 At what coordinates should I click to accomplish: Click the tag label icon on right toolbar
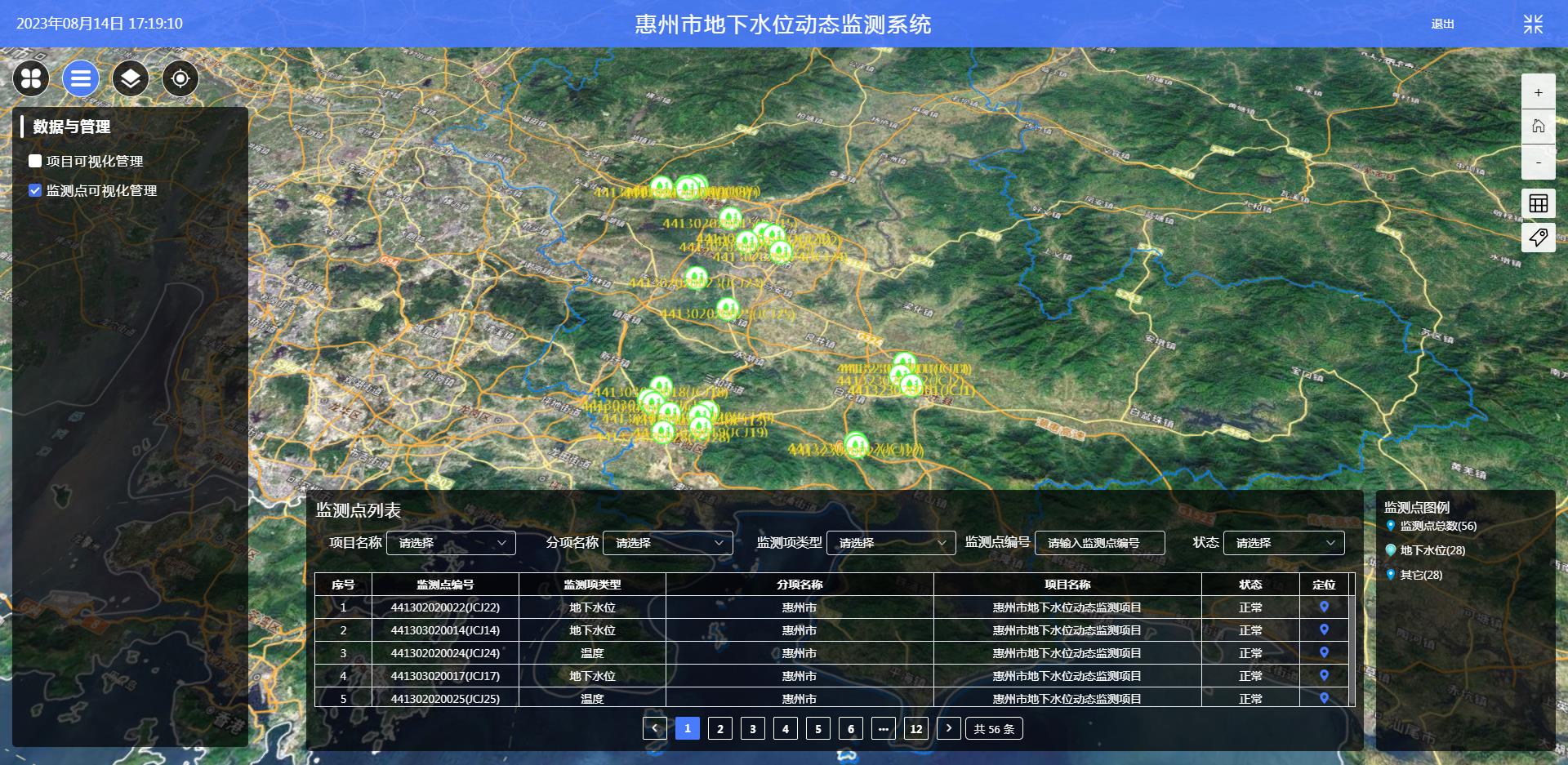point(1538,238)
